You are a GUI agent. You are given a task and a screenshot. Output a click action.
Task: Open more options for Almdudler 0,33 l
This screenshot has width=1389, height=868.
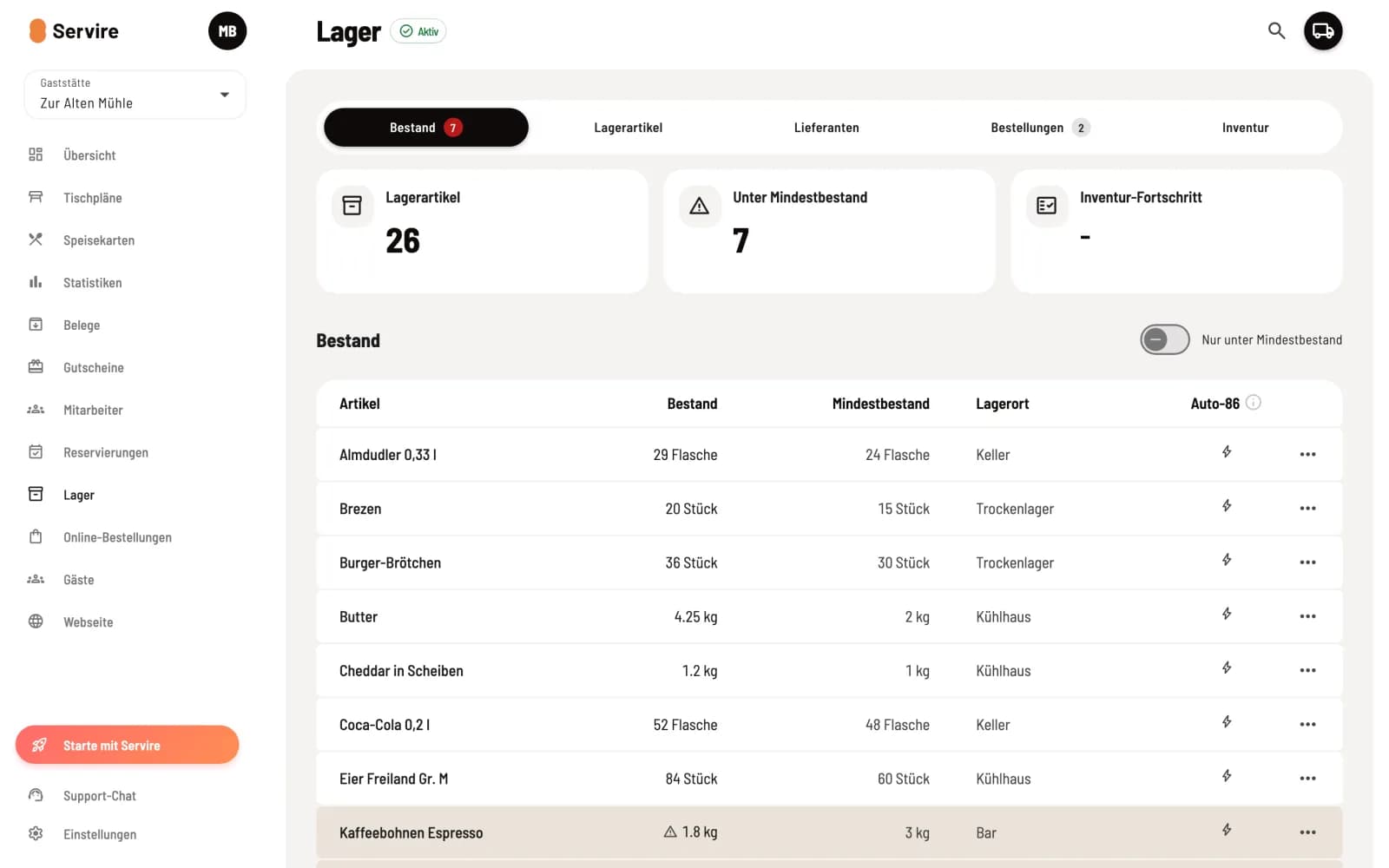[1307, 454]
